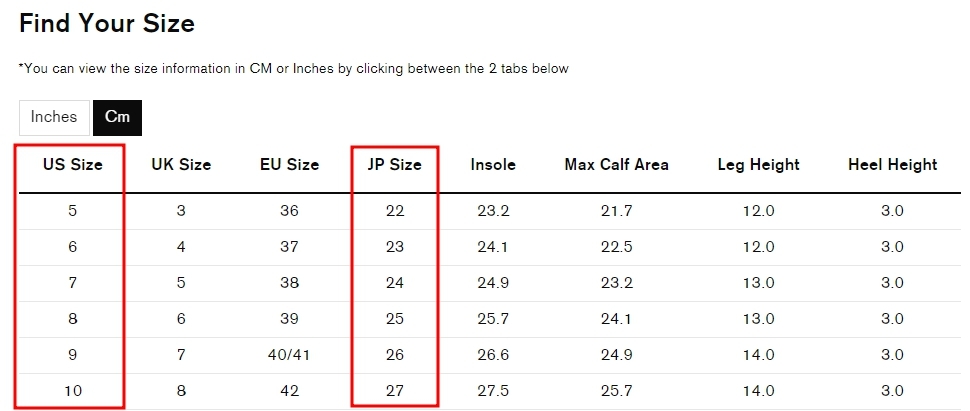The width and height of the screenshot is (970, 411).
Task: Click JP size 22 cell
Action: 394,211
